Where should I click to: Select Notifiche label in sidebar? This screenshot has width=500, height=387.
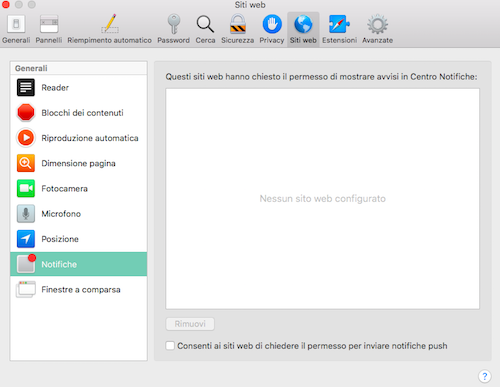click(59, 264)
